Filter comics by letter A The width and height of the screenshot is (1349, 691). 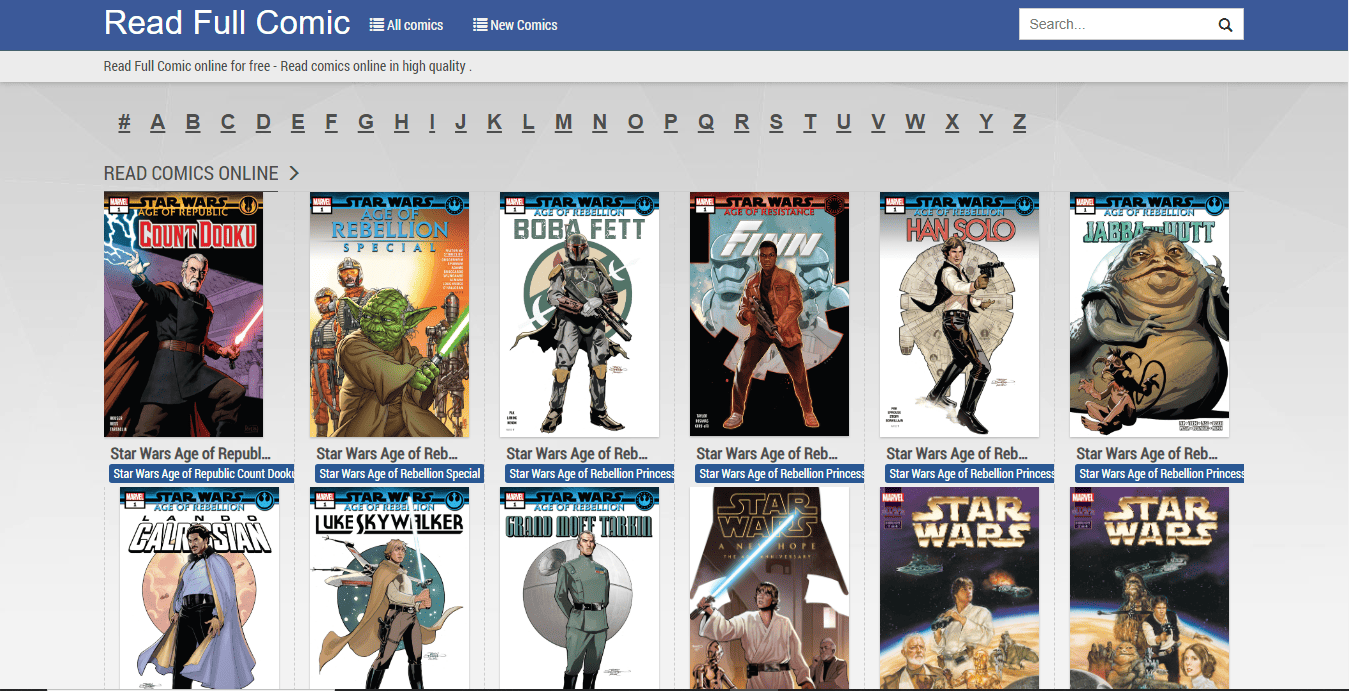157,121
